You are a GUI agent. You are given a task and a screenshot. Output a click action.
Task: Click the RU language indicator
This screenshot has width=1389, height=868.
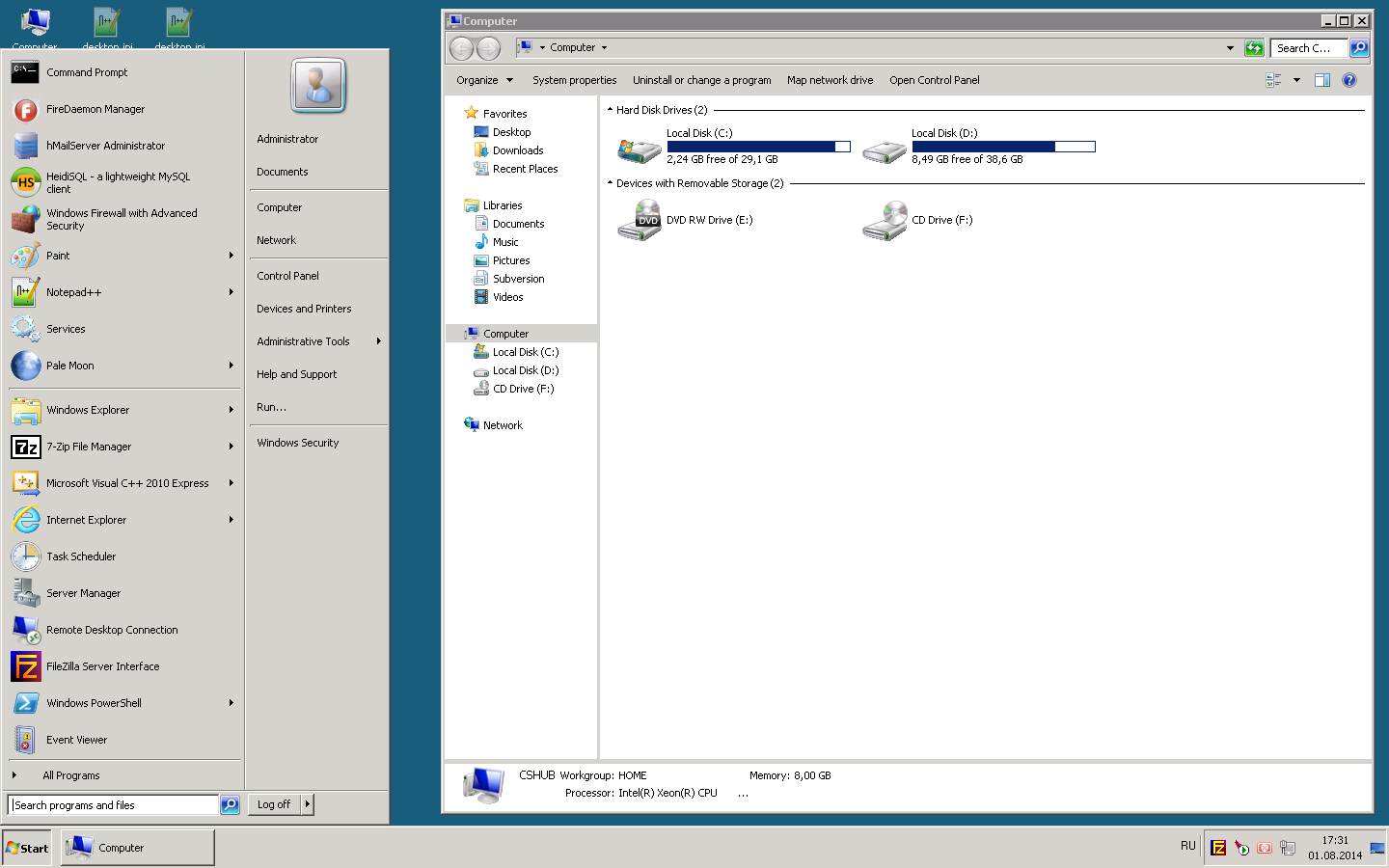tap(1187, 846)
